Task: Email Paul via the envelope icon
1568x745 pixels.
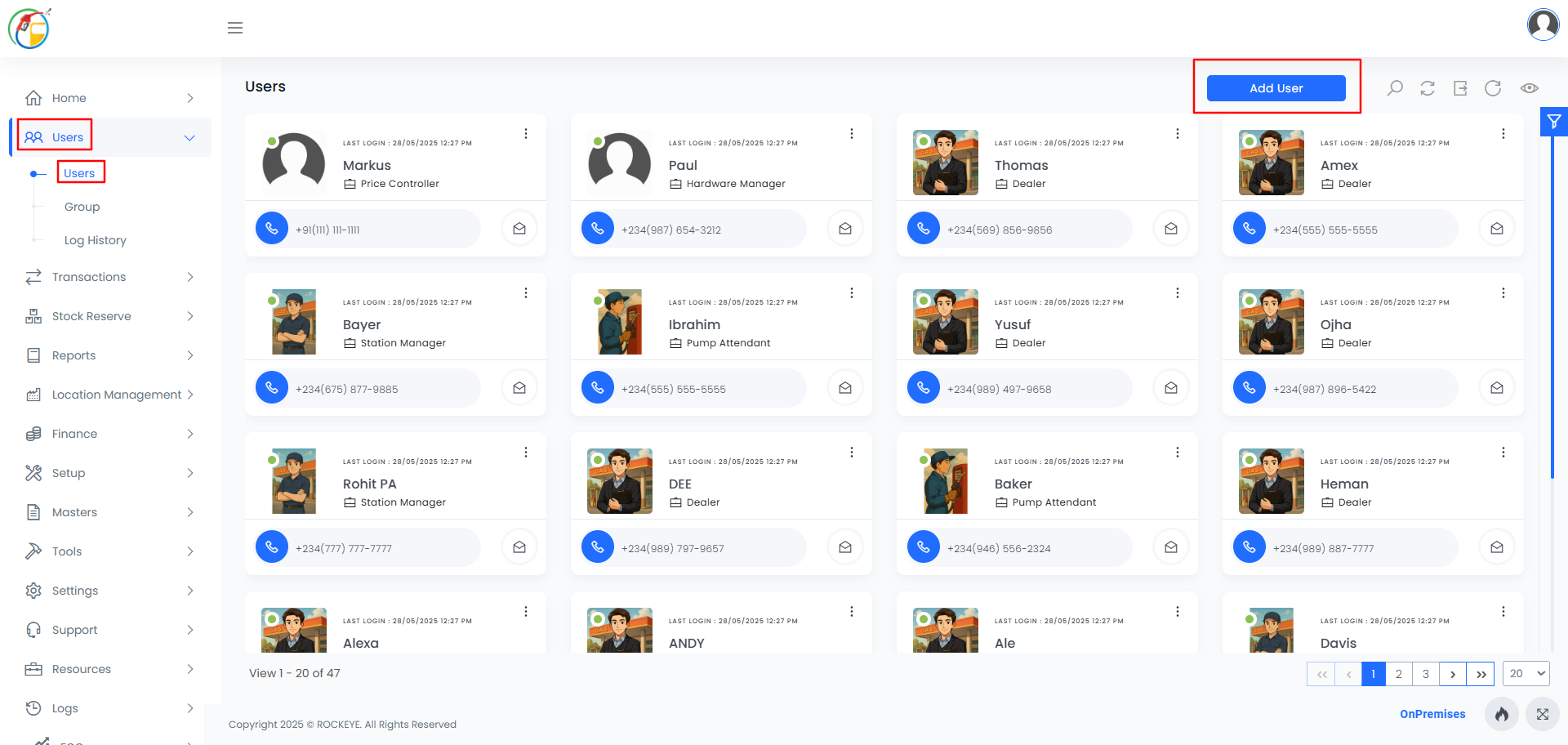Action: click(845, 229)
